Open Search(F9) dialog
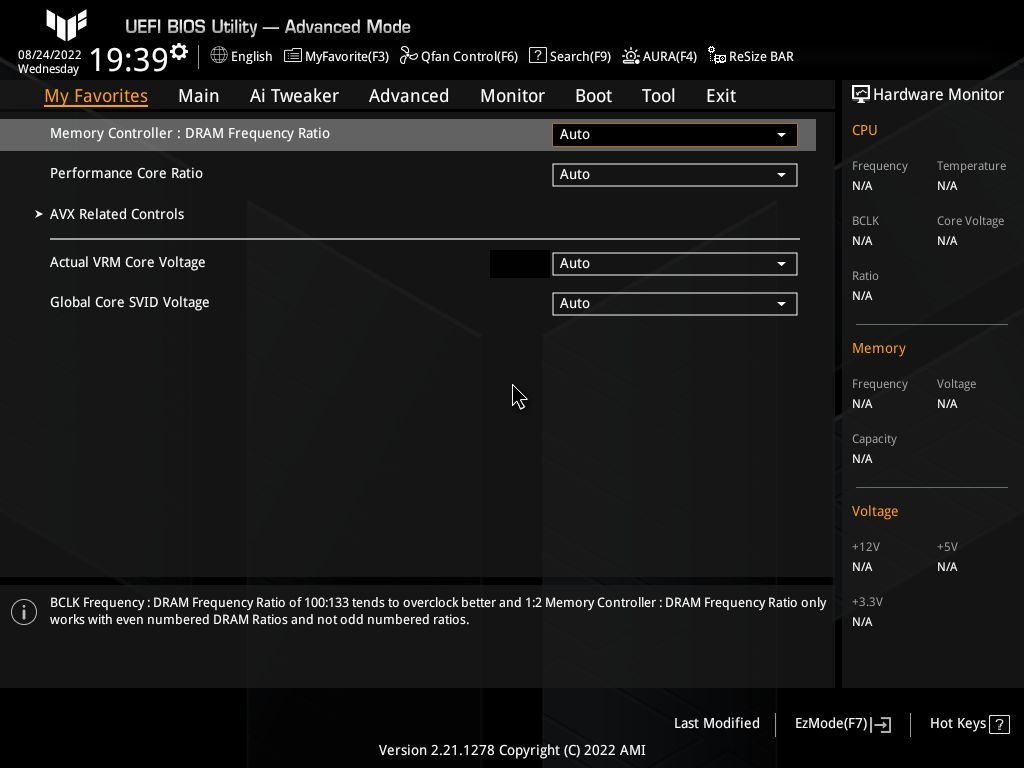 pyautogui.click(x=580, y=56)
